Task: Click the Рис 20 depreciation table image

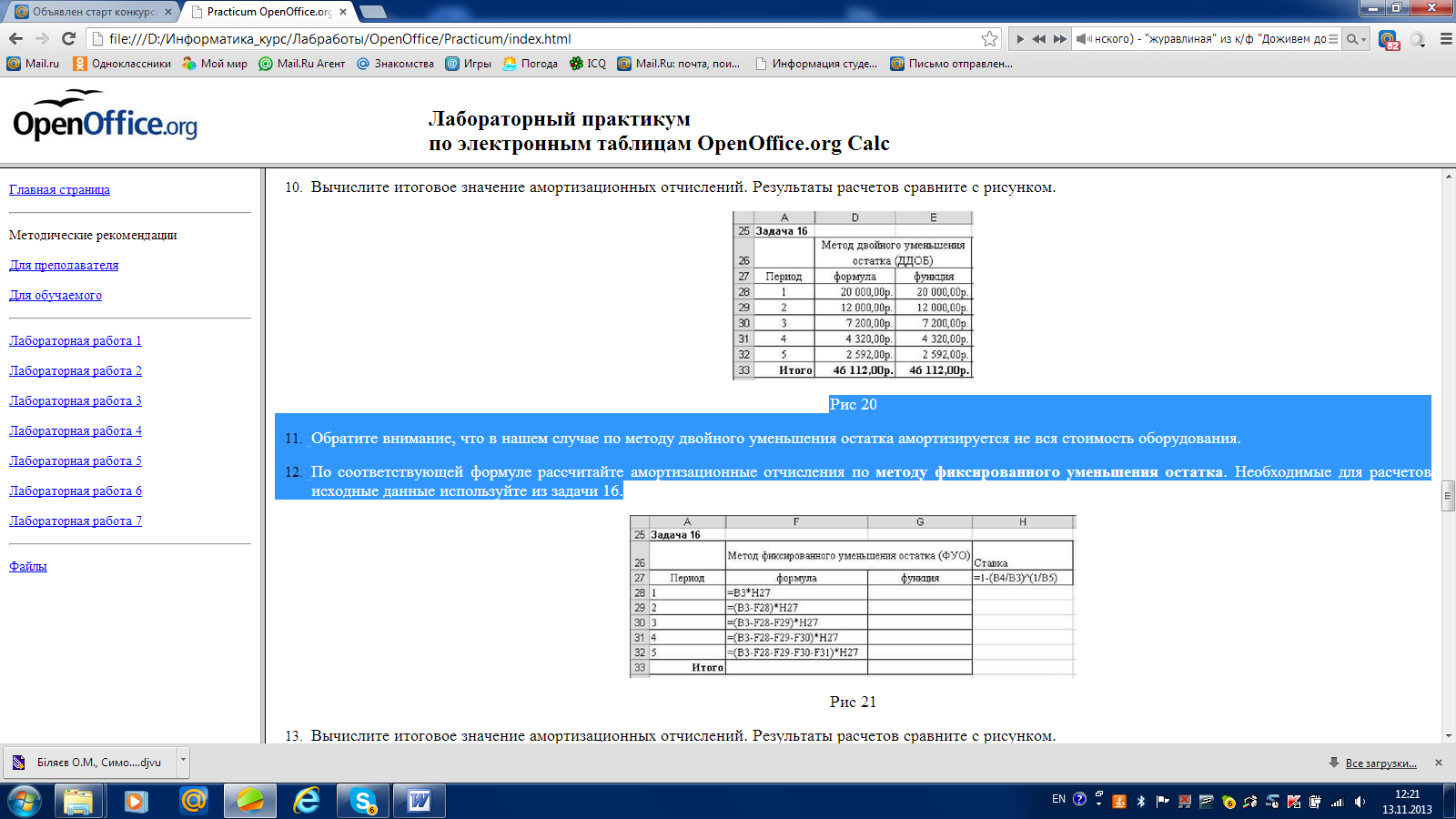Action: [x=853, y=295]
